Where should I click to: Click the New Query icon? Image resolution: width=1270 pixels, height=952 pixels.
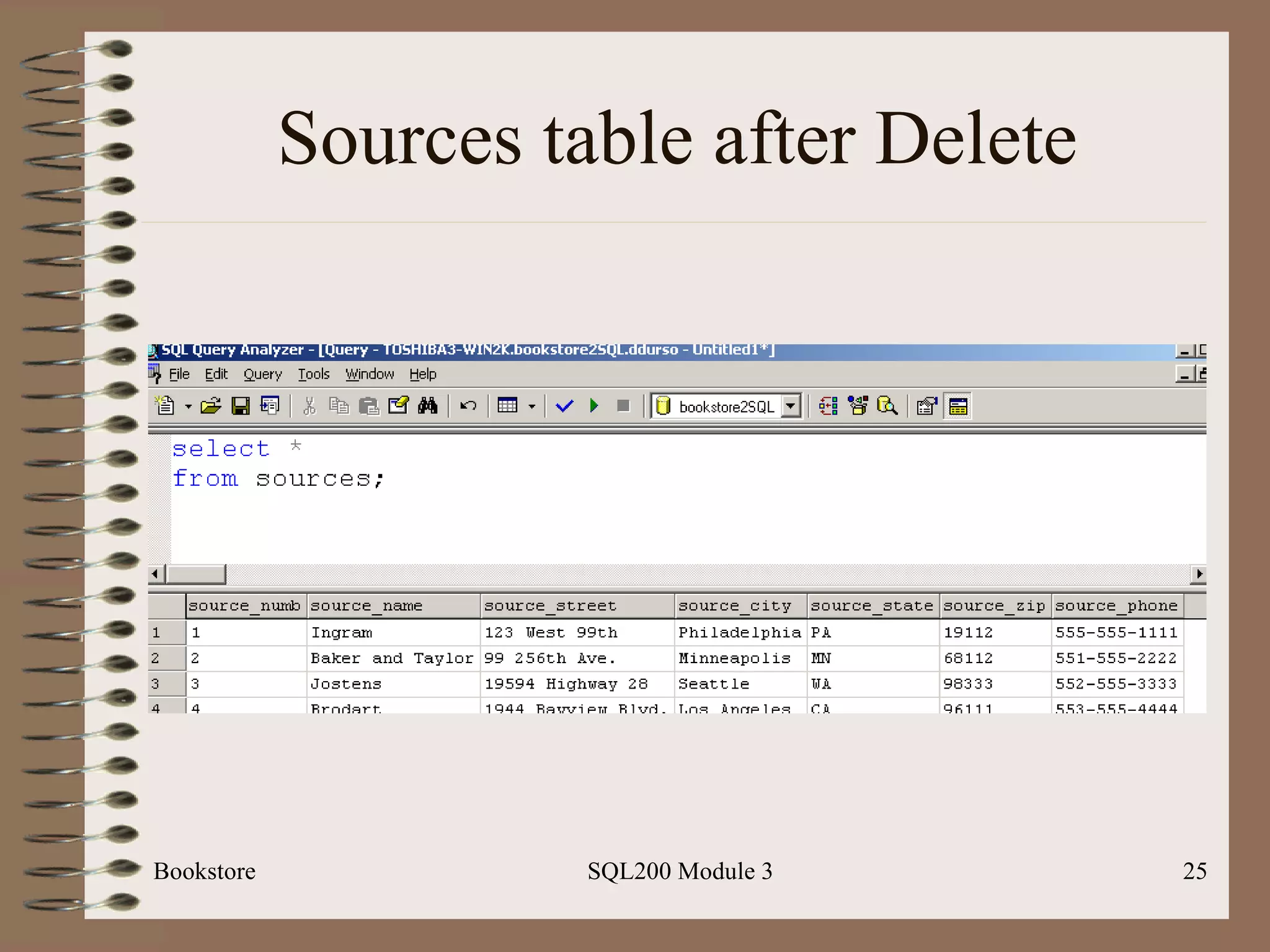tap(165, 406)
